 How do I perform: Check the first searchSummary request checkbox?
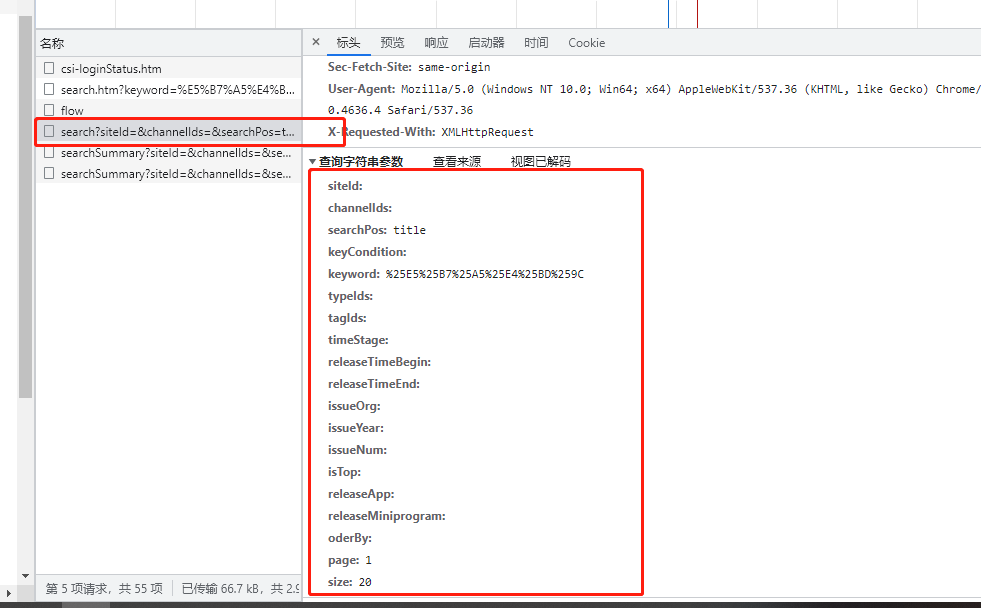click(49, 153)
